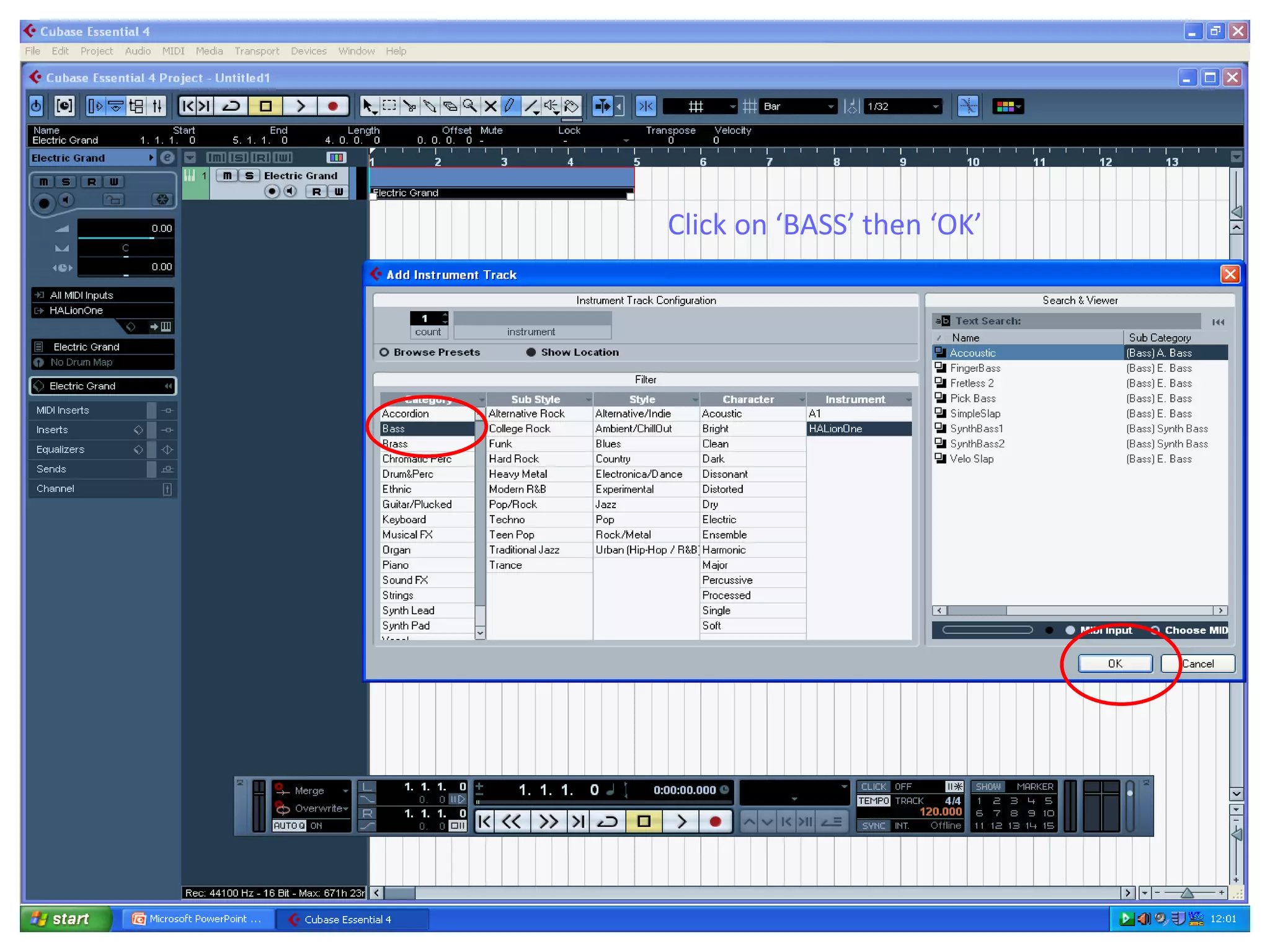Image resolution: width=1270 pixels, height=952 pixels.
Task: Open the snap mode grid dropdown
Action: tap(700, 107)
